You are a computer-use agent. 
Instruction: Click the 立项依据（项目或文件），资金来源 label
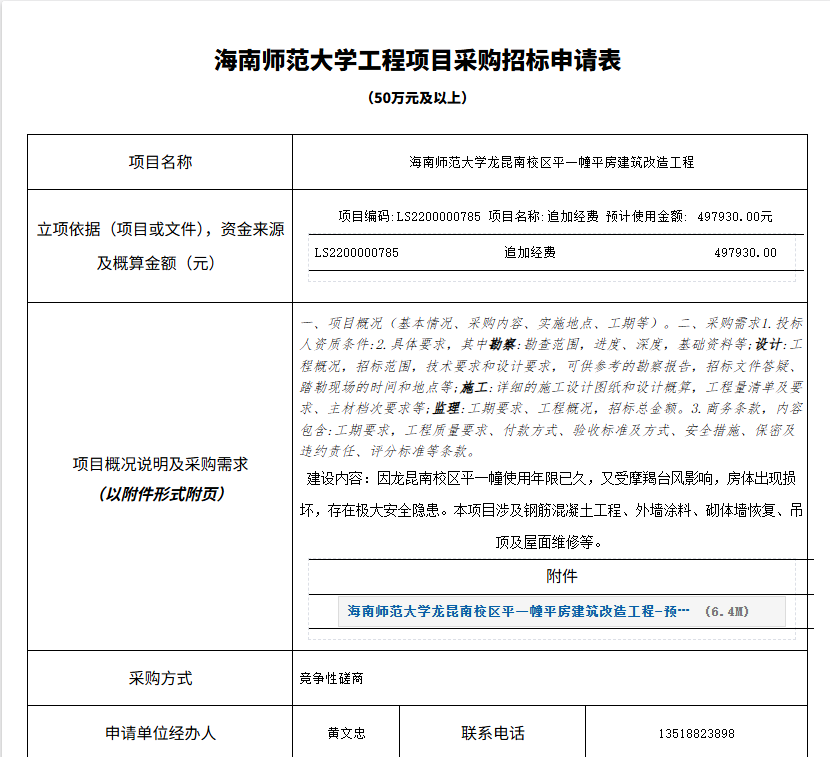pos(160,229)
